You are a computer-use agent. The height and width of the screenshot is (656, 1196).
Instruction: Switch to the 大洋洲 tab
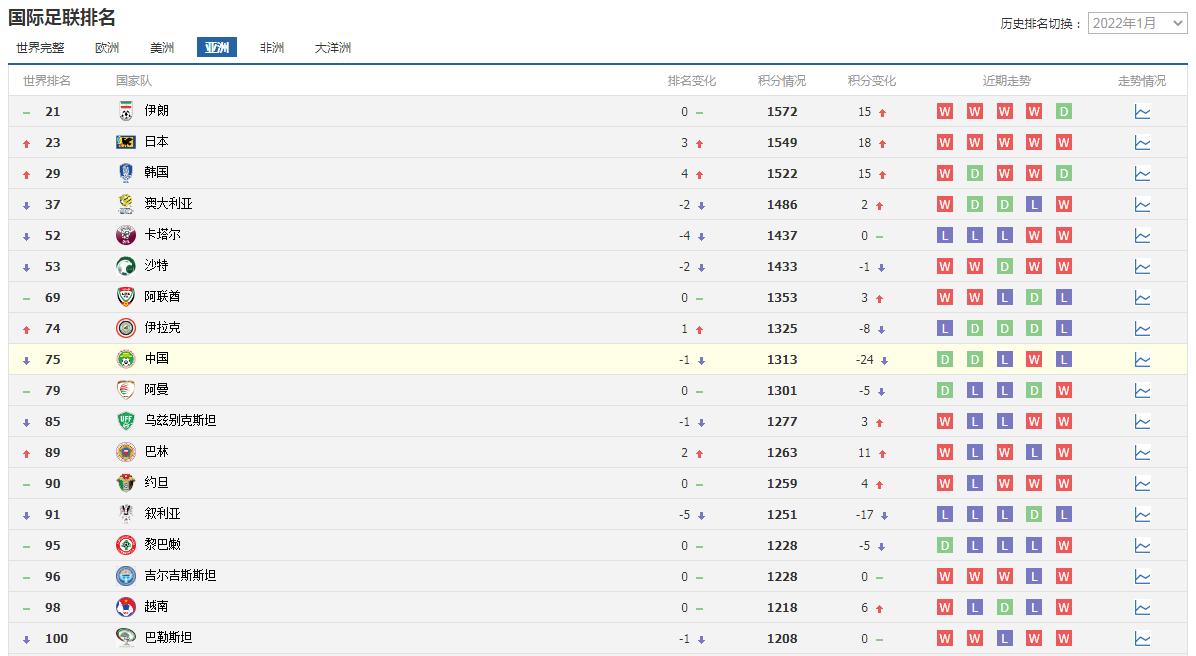pyautogui.click(x=333, y=47)
